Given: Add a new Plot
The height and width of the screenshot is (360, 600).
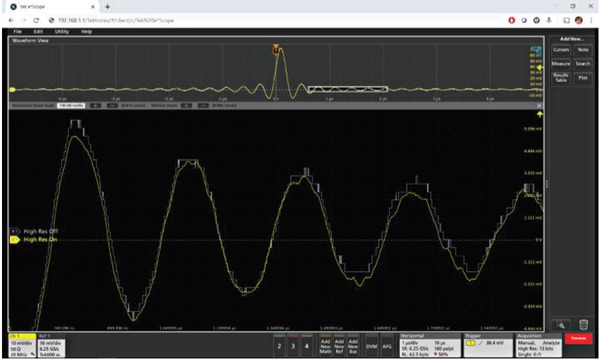Looking at the screenshot, I should point(583,78).
